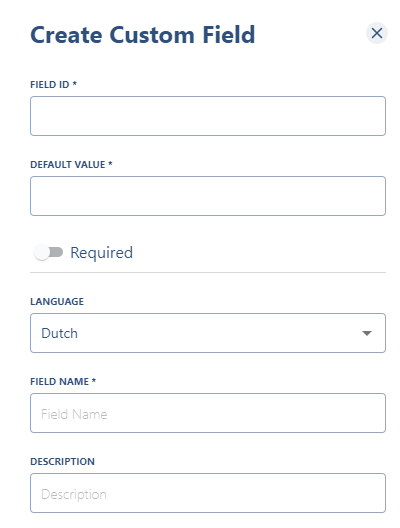Click the Create Custom Field heading
The height and width of the screenshot is (528, 400).
[x=143, y=35]
